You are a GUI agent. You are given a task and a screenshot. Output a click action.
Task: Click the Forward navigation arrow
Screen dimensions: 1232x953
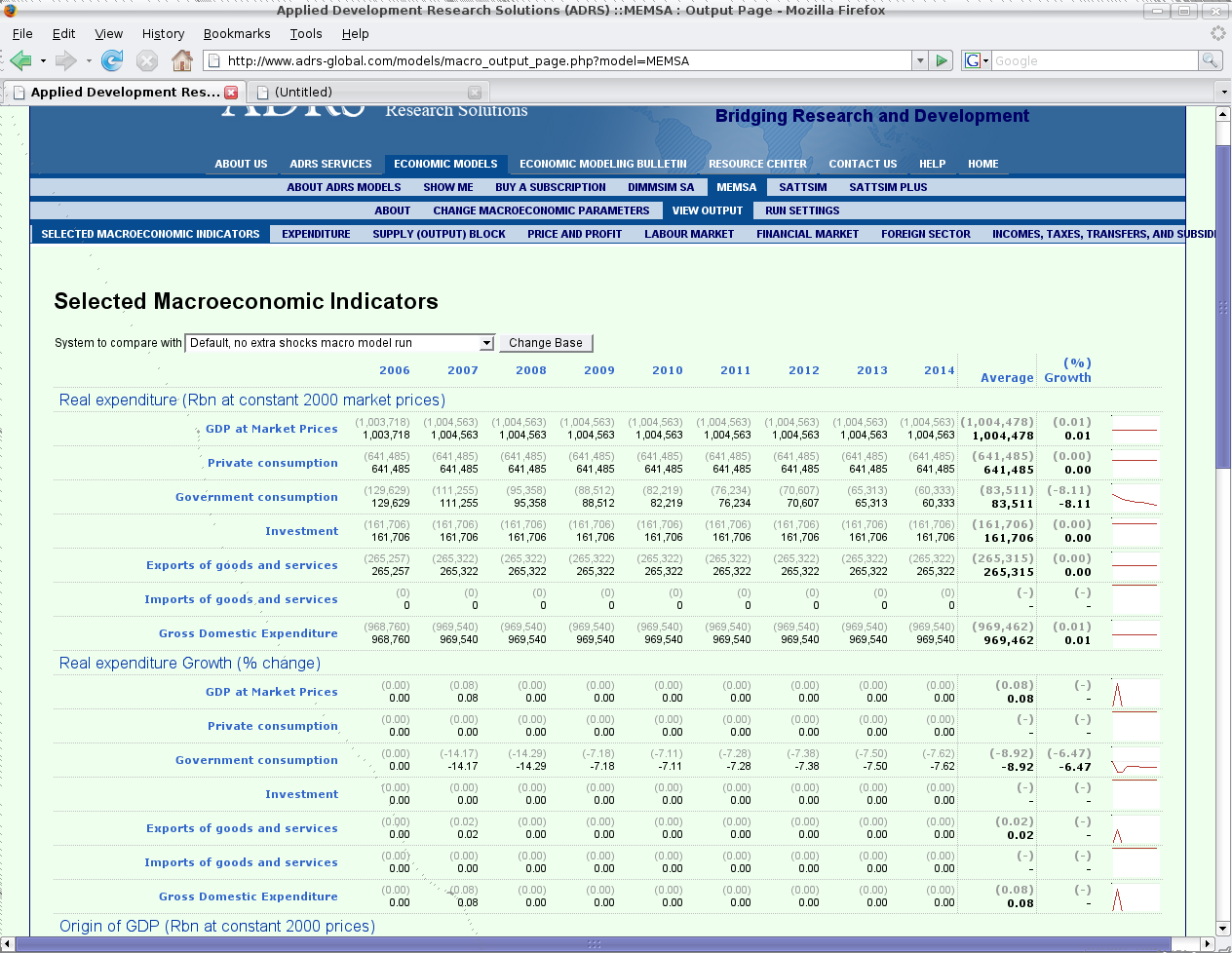coord(65,61)
